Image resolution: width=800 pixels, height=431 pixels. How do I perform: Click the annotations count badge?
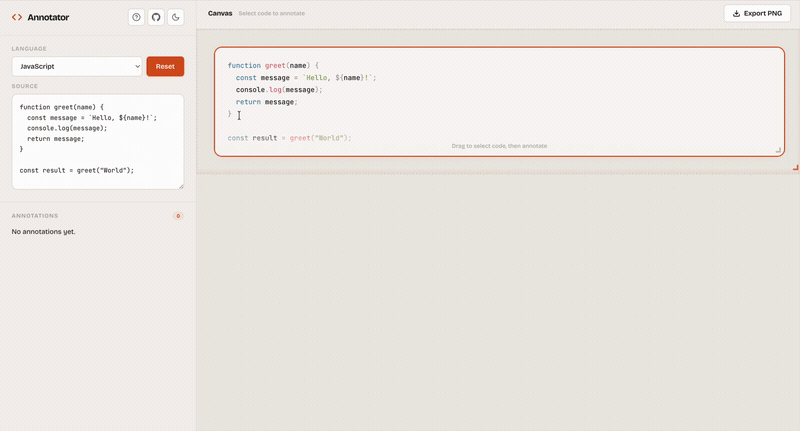[178, 216]
